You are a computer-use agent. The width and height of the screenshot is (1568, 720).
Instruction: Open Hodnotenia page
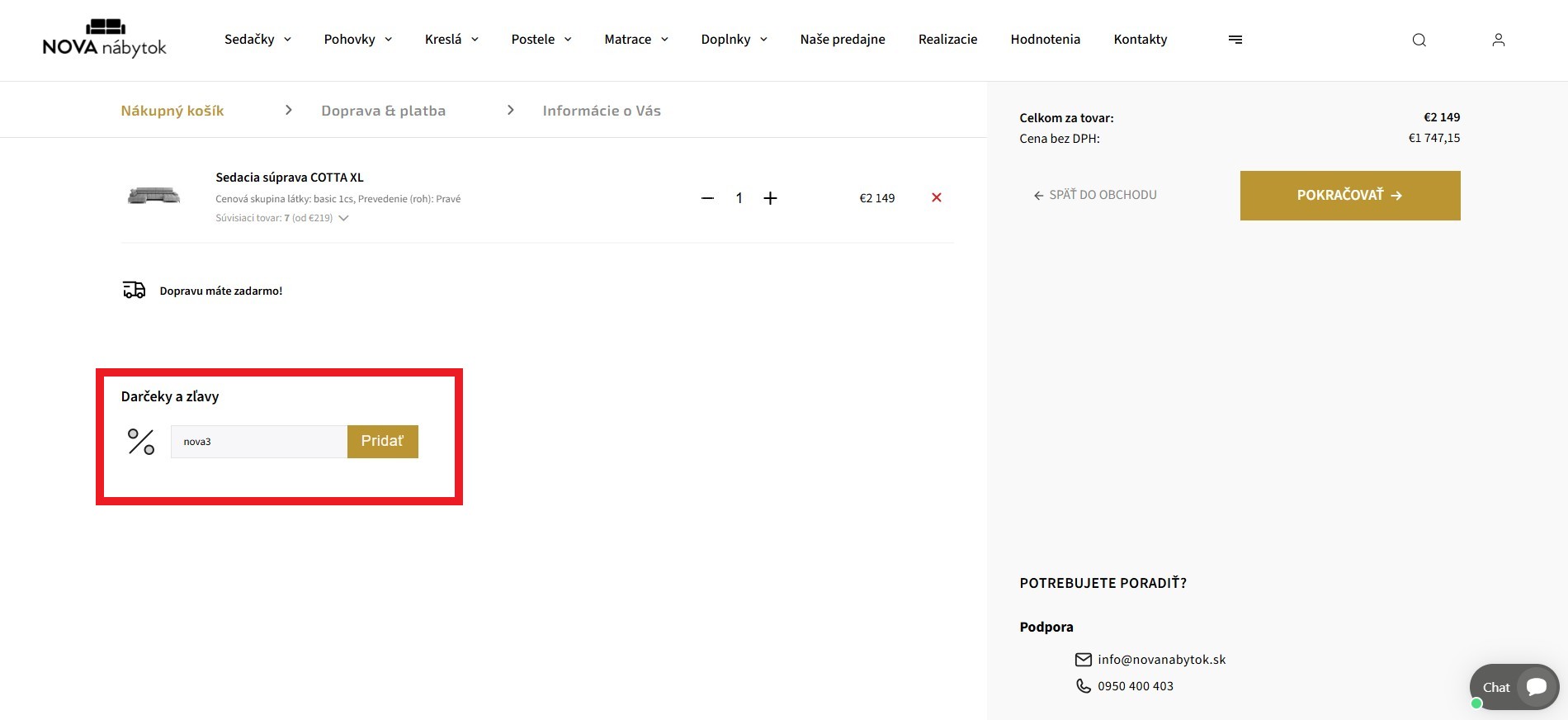1046,40
